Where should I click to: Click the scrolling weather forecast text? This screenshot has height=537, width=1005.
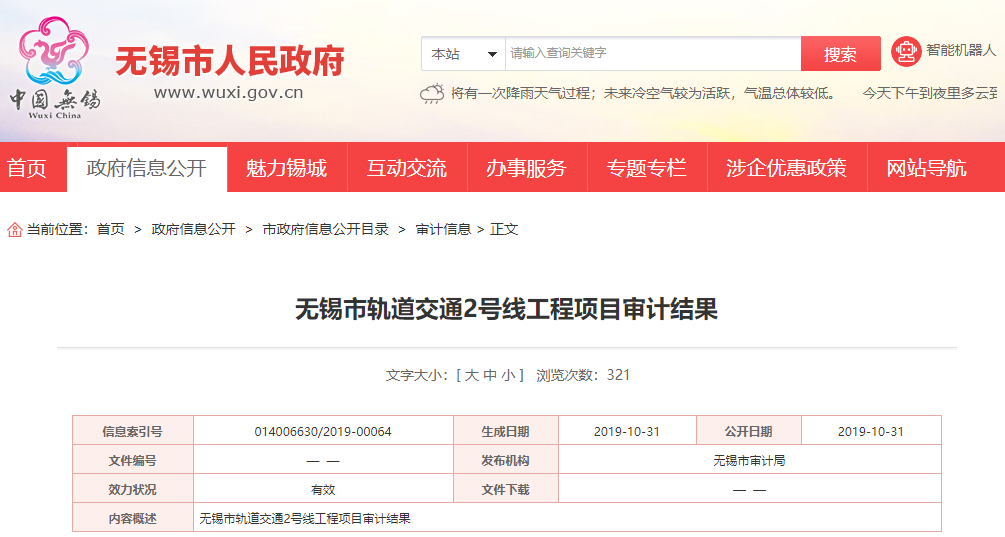click(724, 94)
